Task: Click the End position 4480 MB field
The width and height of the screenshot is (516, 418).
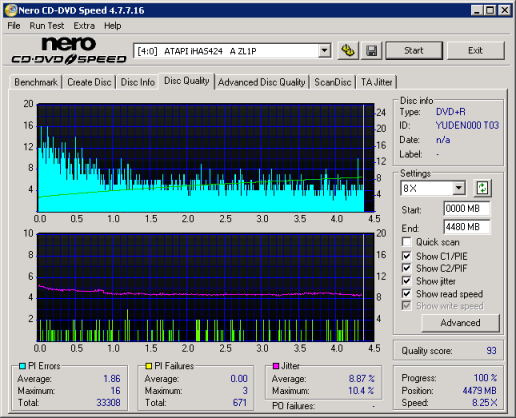Action: [x=467, y=227]
